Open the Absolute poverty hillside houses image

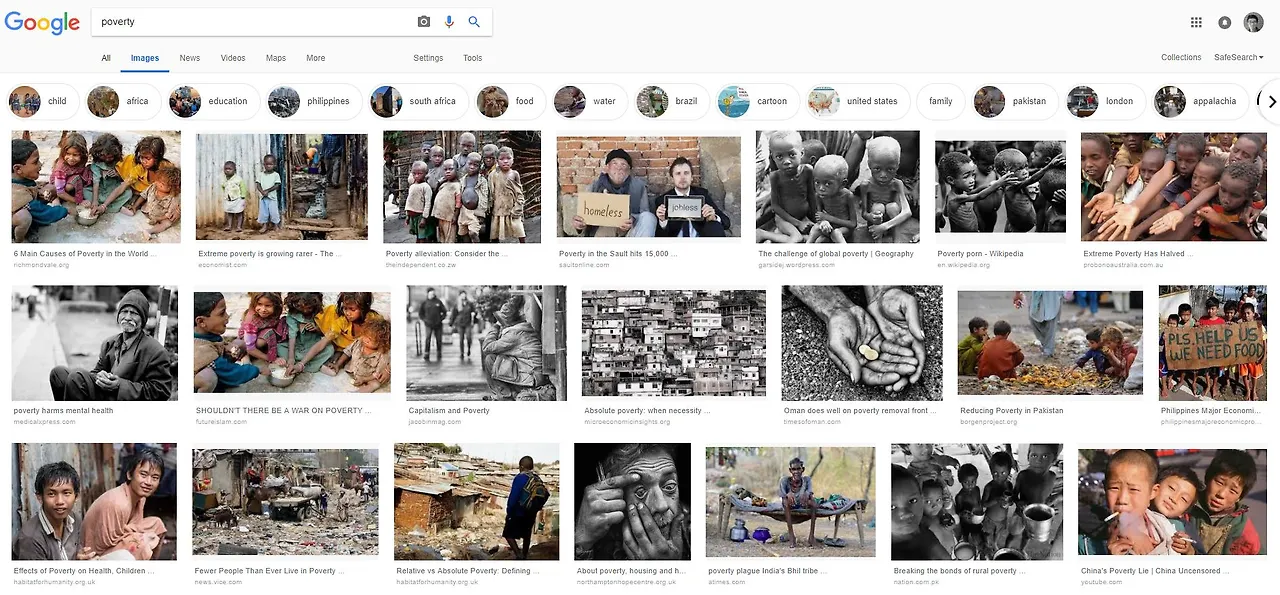click(x=674, y=343)
